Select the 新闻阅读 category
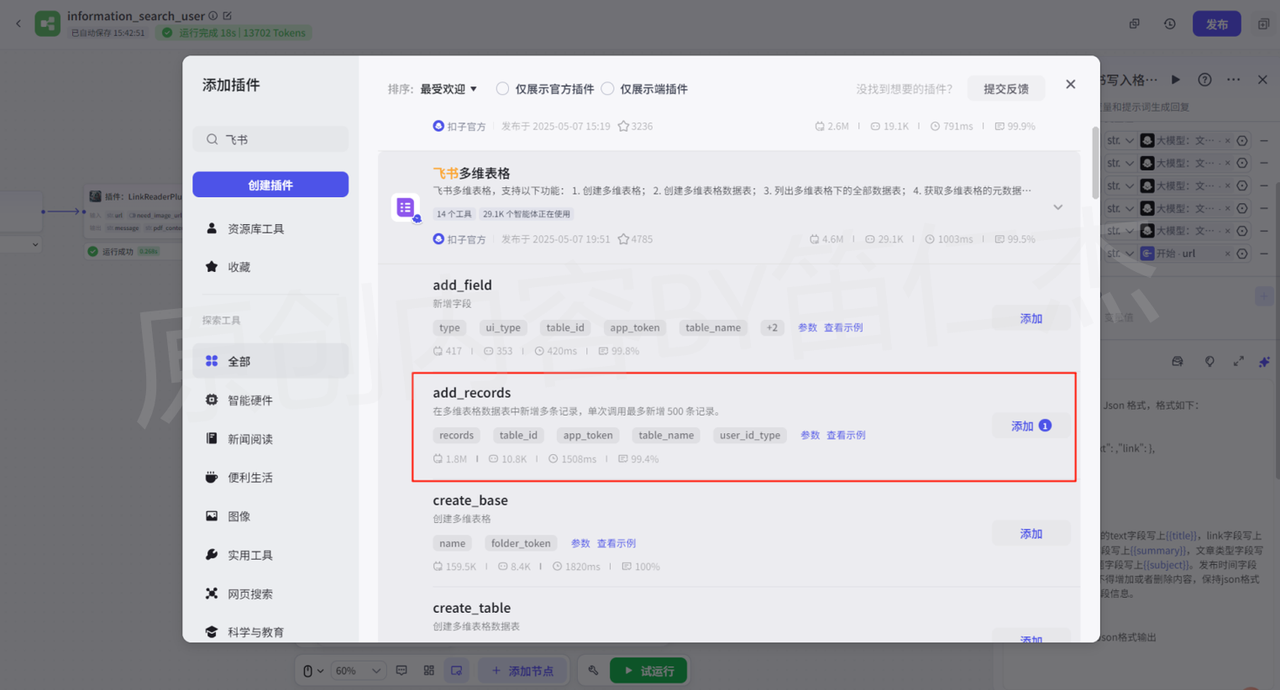 click(x=270, y=439)
